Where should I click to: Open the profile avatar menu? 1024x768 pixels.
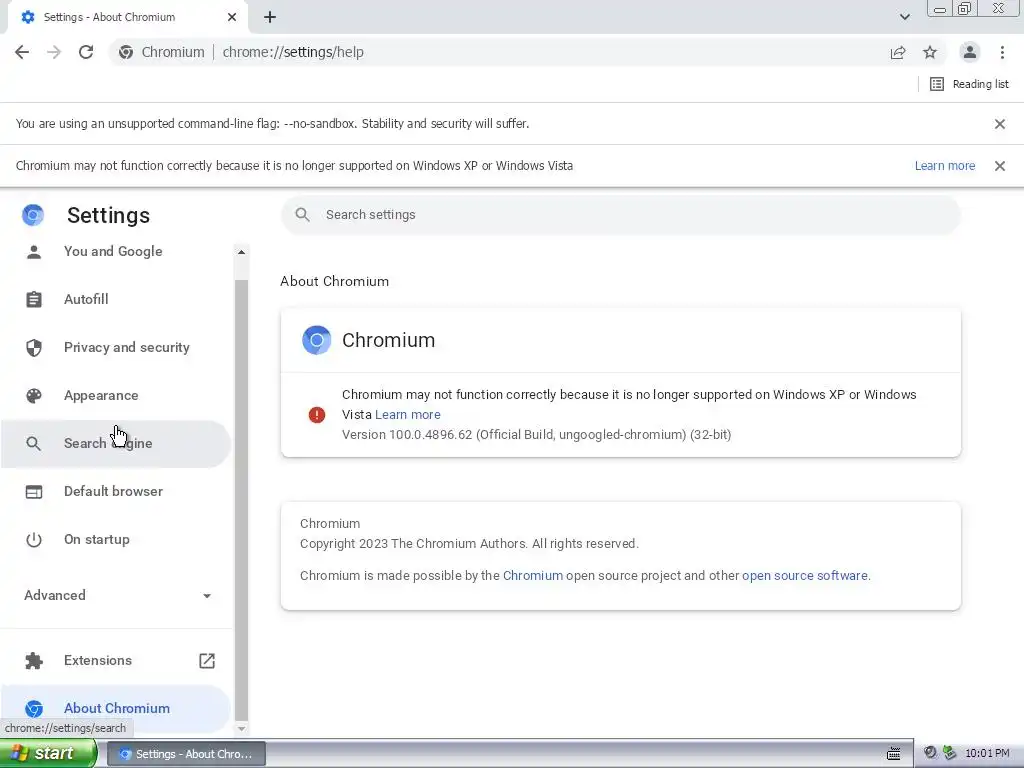click(970, 52)
